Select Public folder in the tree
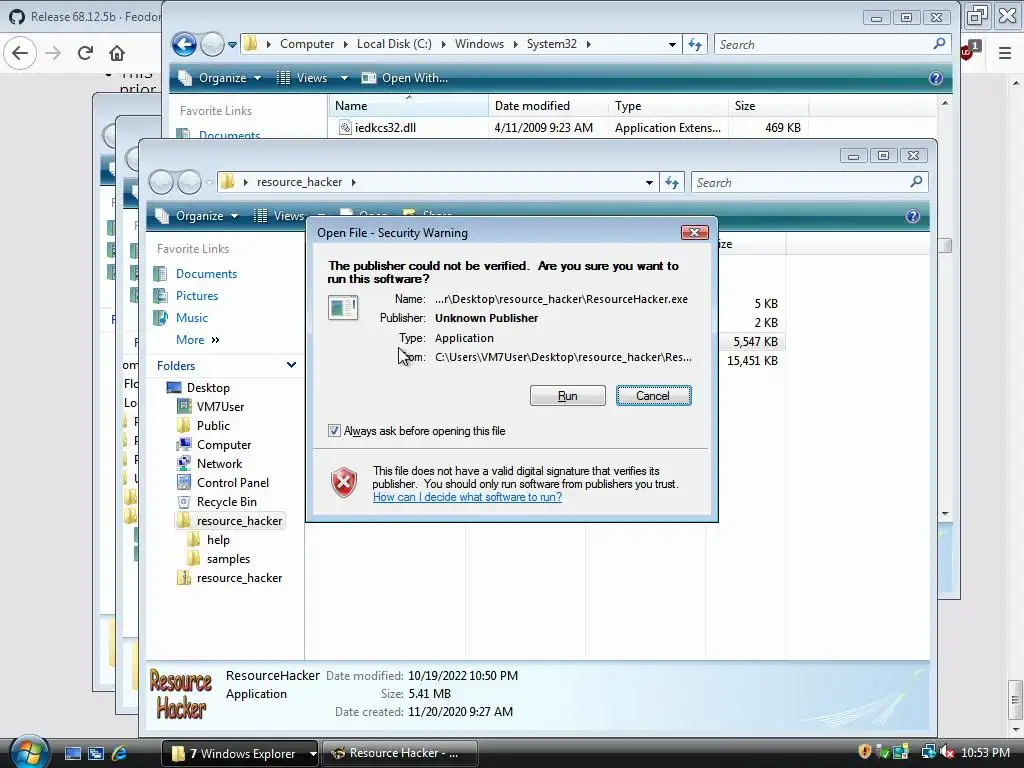 click(213, 426)
